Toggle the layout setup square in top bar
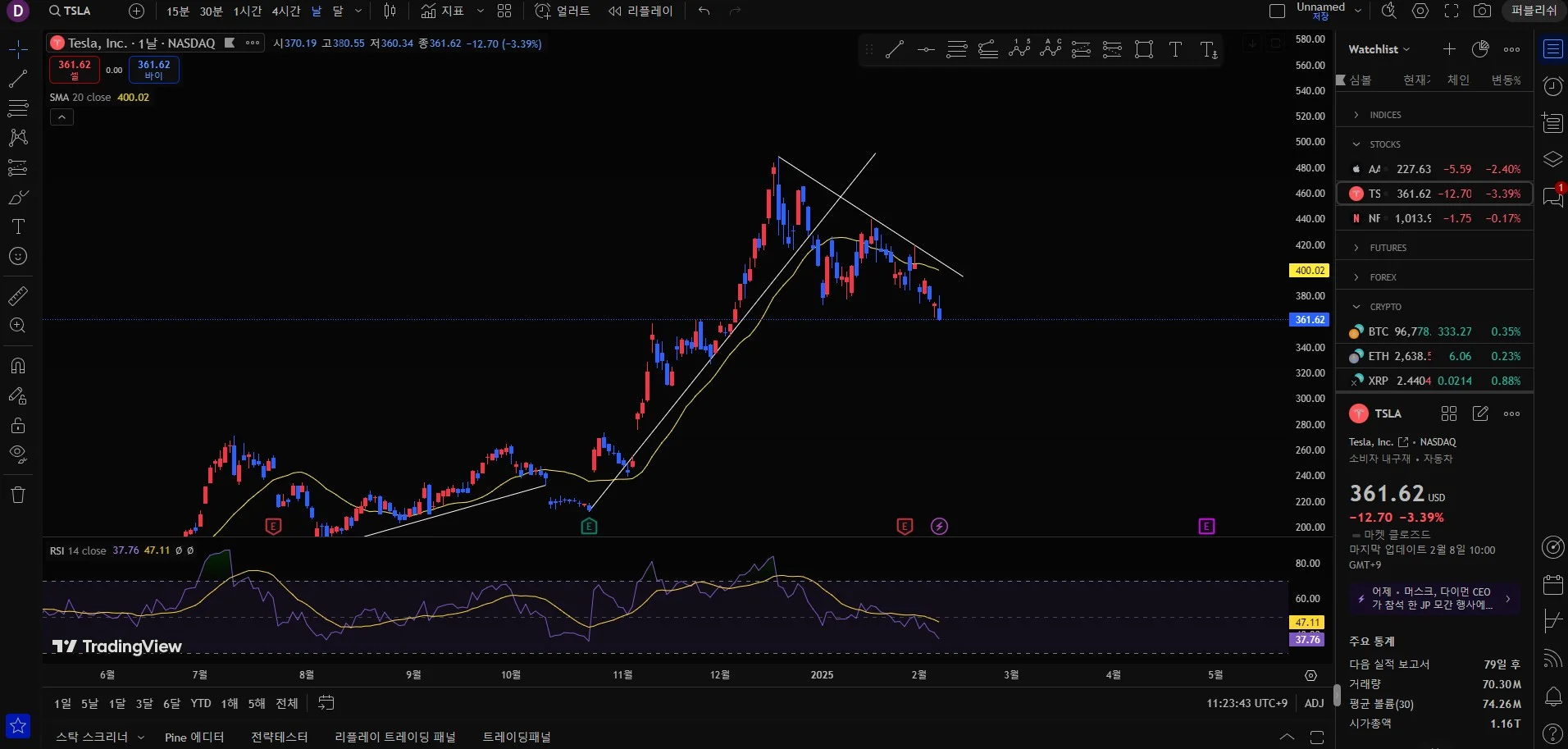 [1277, 11]
